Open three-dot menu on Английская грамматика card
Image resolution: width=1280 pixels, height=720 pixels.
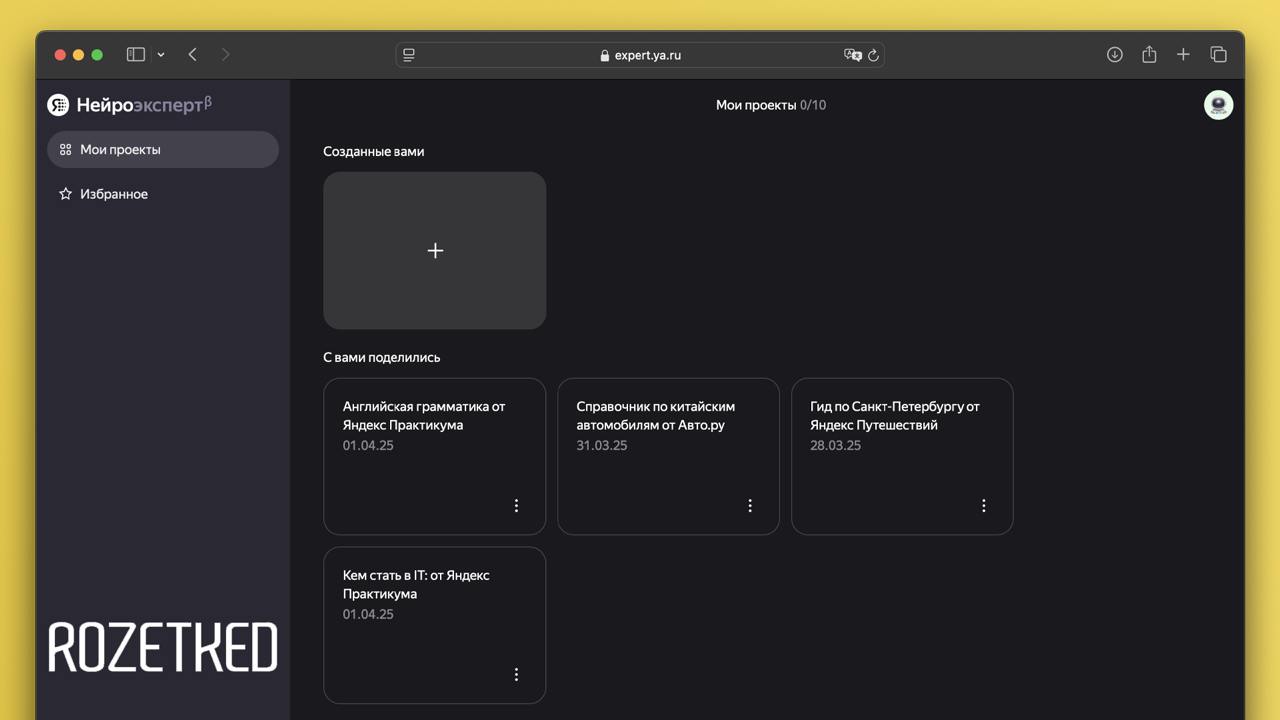516,506
